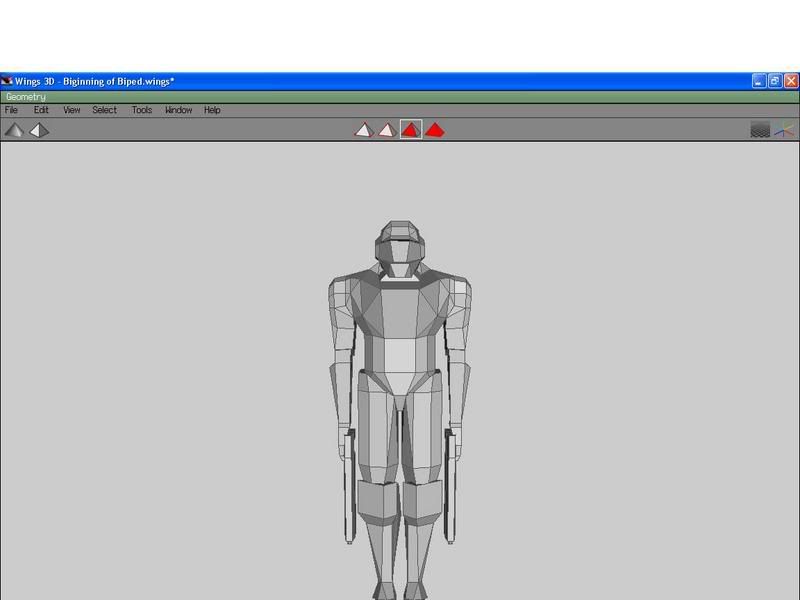Open the View menu
800x600 pixels.
click(x=71, y=110)
